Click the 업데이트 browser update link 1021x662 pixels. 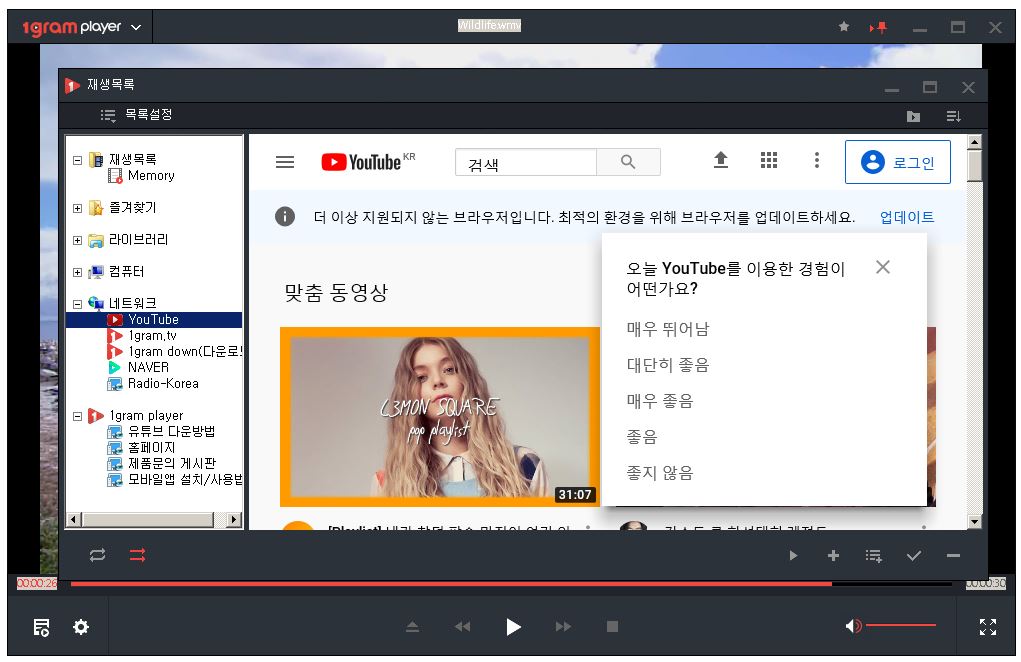point(906,217)
